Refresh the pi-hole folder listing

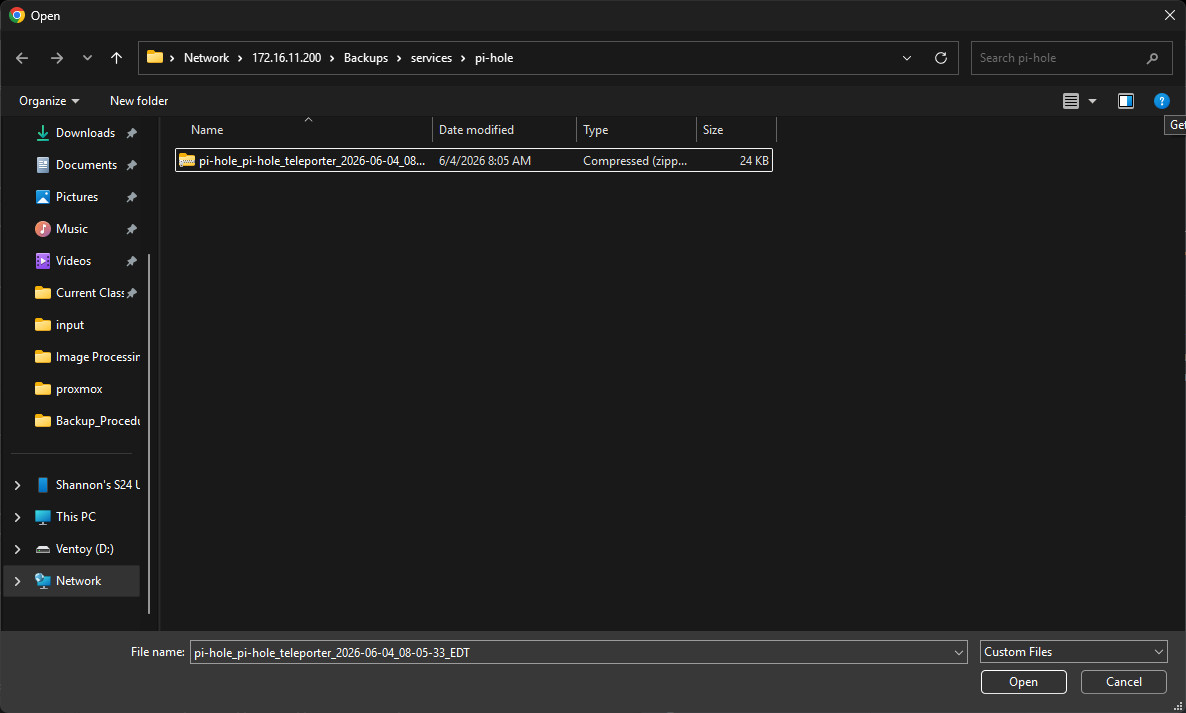(x=941, y=58)
